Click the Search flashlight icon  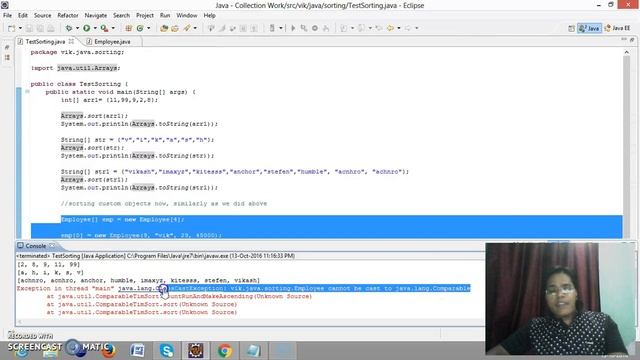tap(187, 28)
